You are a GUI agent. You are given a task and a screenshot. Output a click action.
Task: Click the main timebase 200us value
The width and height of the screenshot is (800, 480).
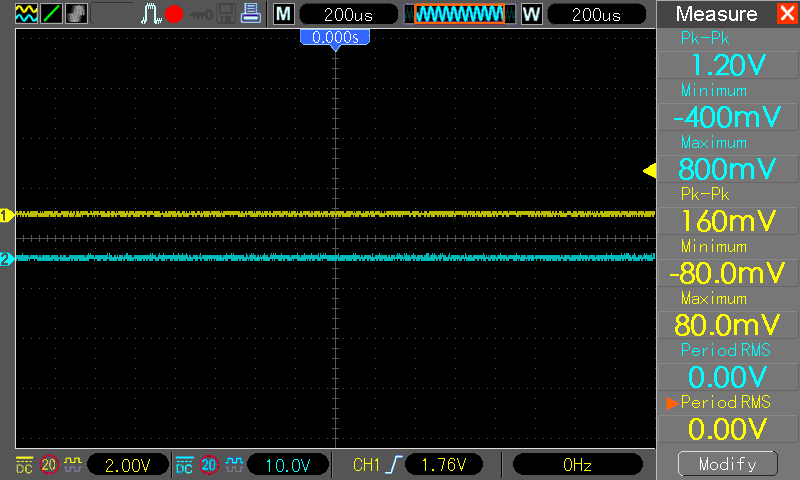click(348, 14)
